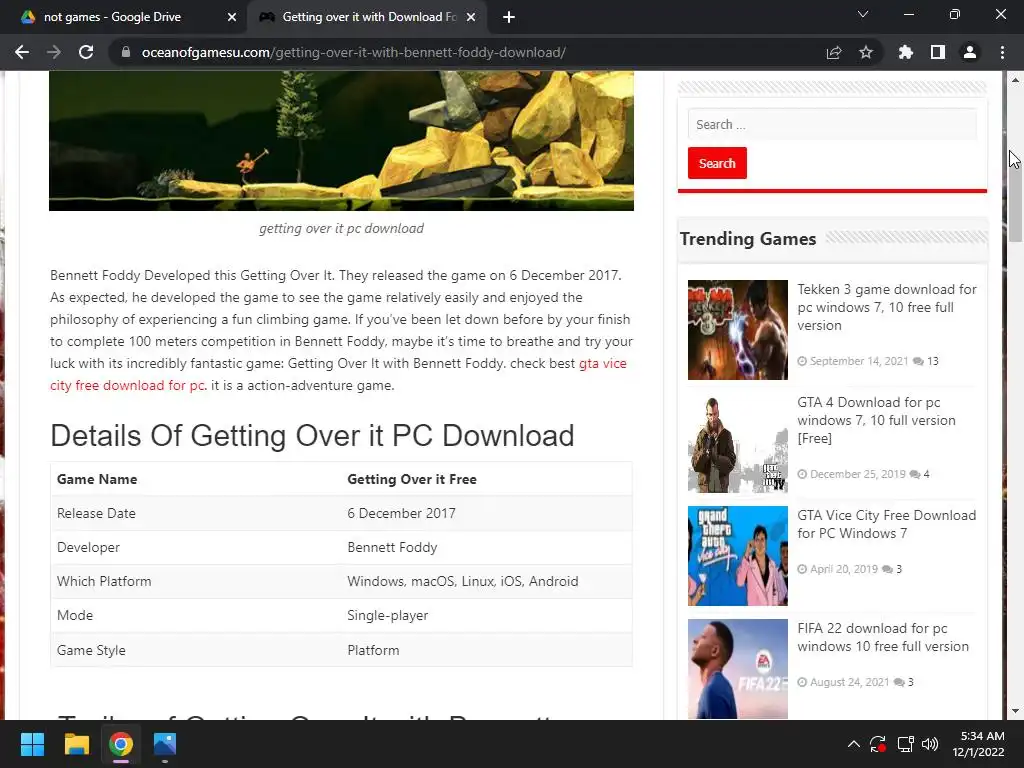Open Tekken 3 game download article
Image resolution: width=1024 pixels, height=768 pixels.
click(886, 307)
